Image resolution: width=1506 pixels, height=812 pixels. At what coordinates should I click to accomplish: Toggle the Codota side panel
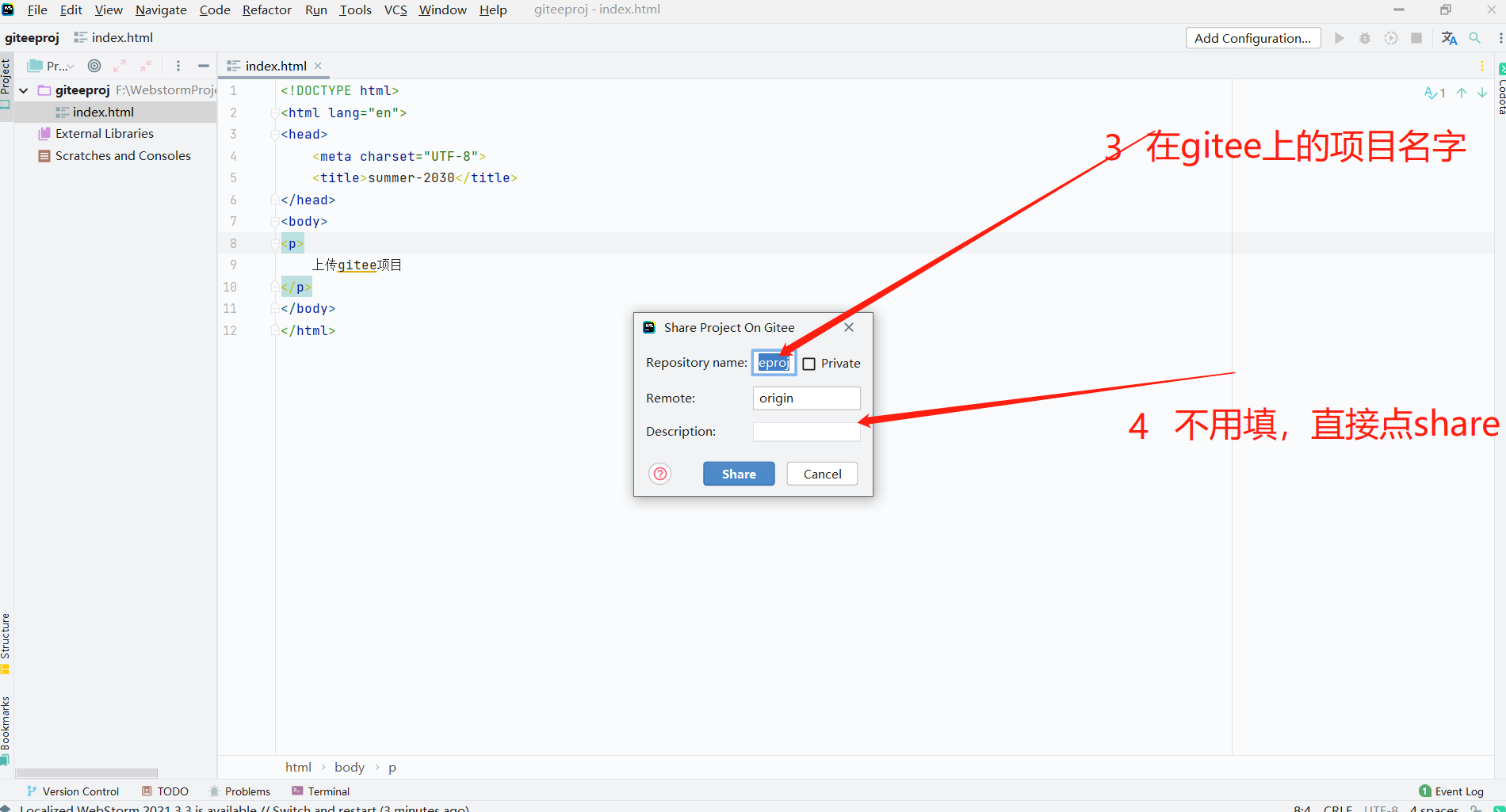click(1500, 89)
